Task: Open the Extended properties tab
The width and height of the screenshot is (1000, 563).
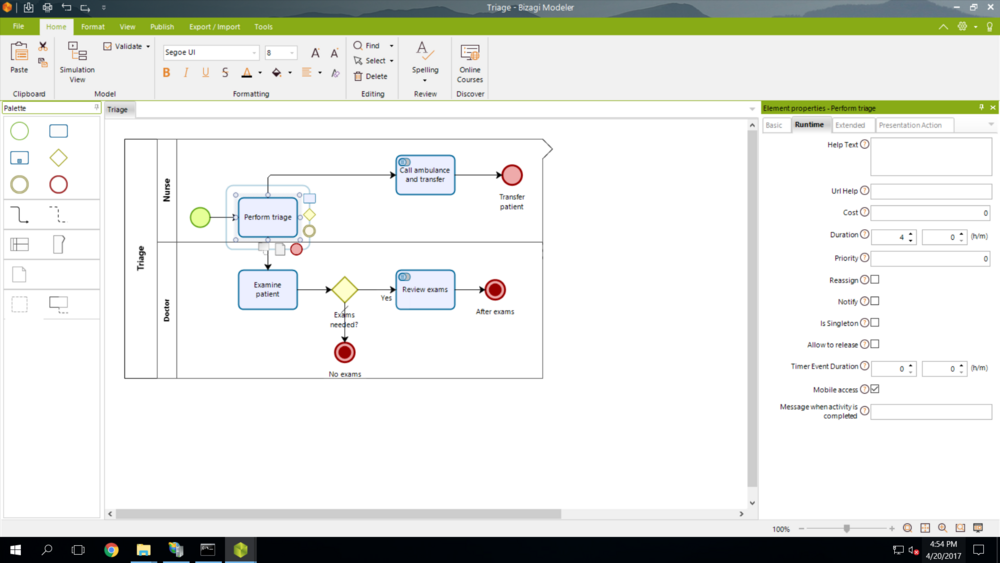Action: click(x=850, y=125)
